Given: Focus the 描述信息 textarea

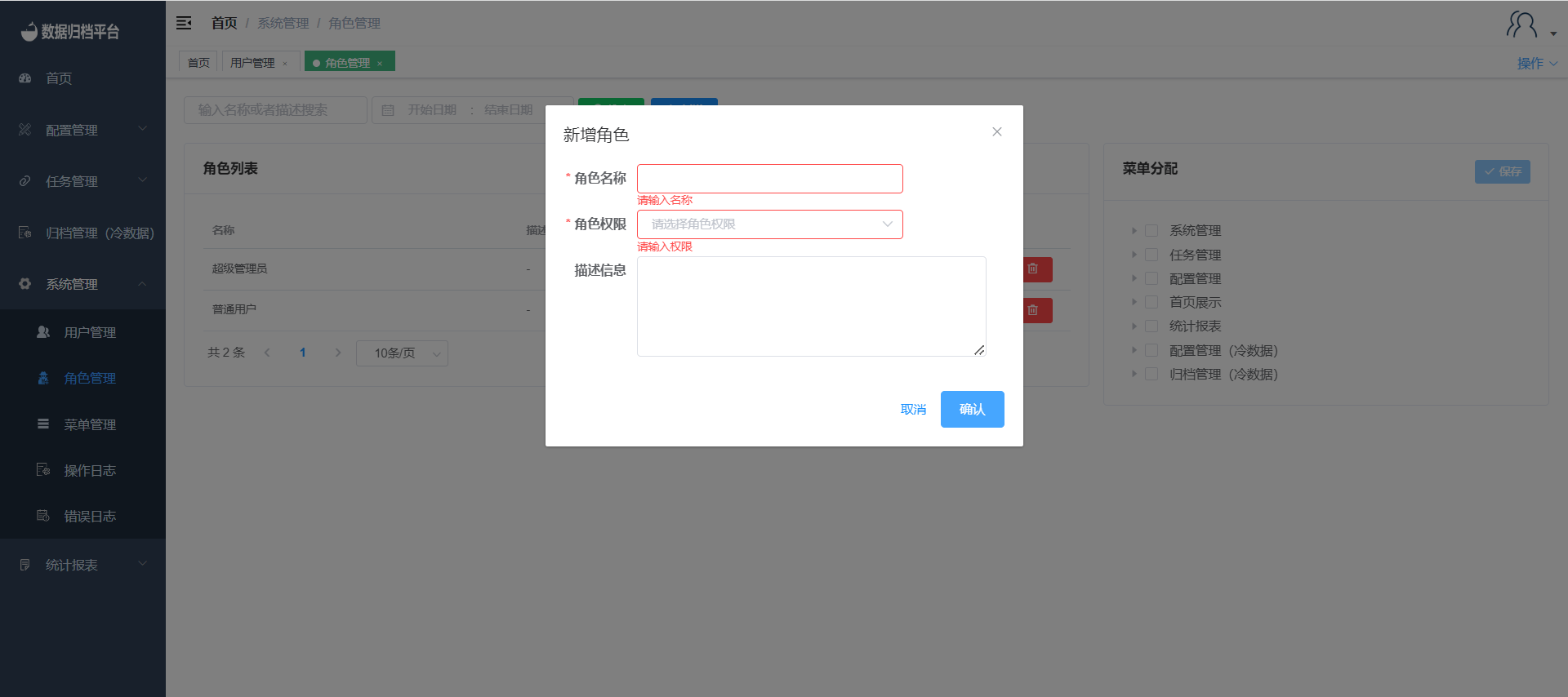Looking at the screenshot, I should (812, 306).
